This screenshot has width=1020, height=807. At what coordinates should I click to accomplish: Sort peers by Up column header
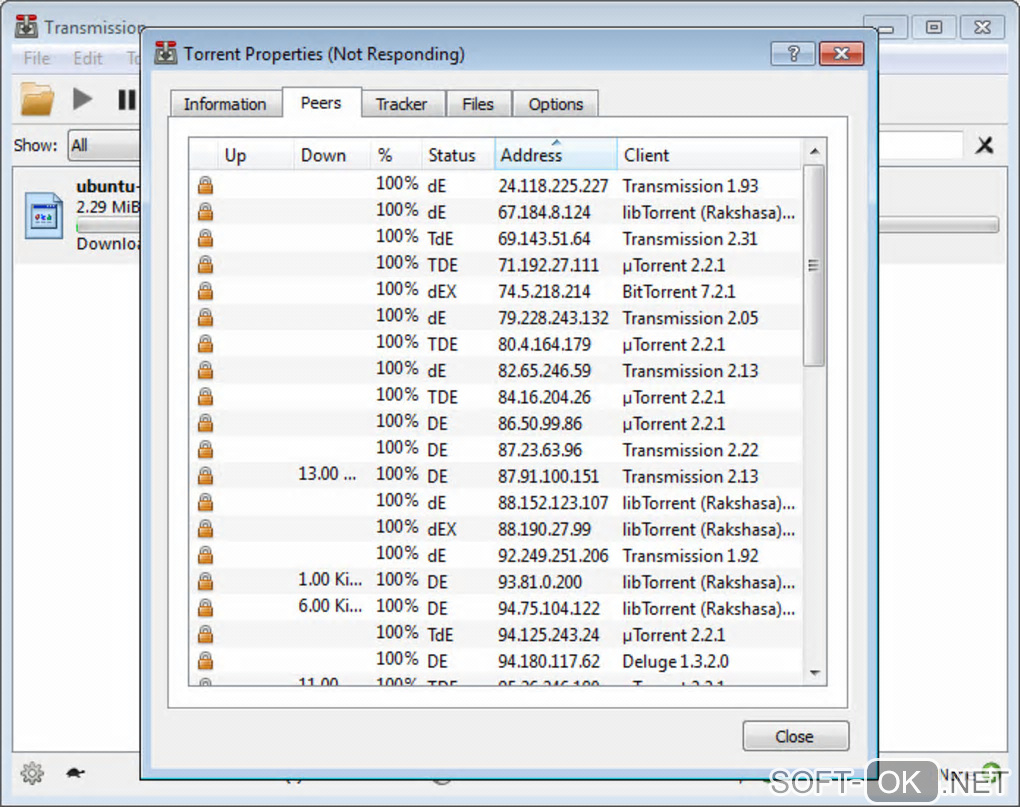click(254, 155)
